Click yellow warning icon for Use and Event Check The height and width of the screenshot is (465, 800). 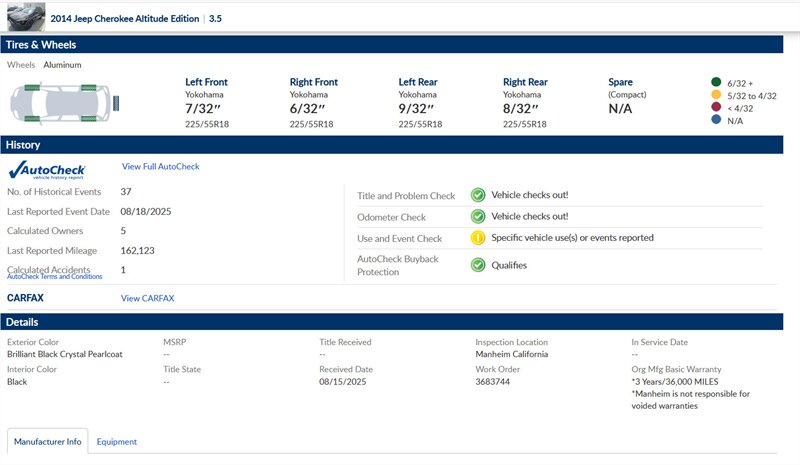(478, 238)
